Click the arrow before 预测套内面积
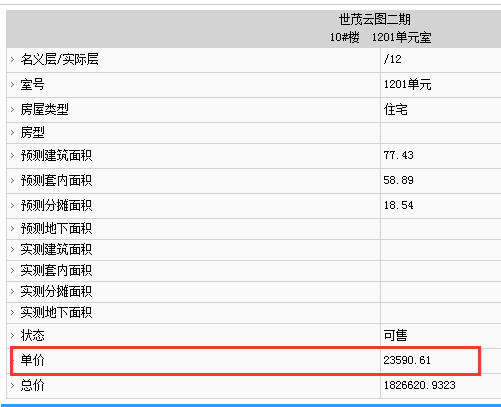The image size is (501, 407). [x=12, y=181]
